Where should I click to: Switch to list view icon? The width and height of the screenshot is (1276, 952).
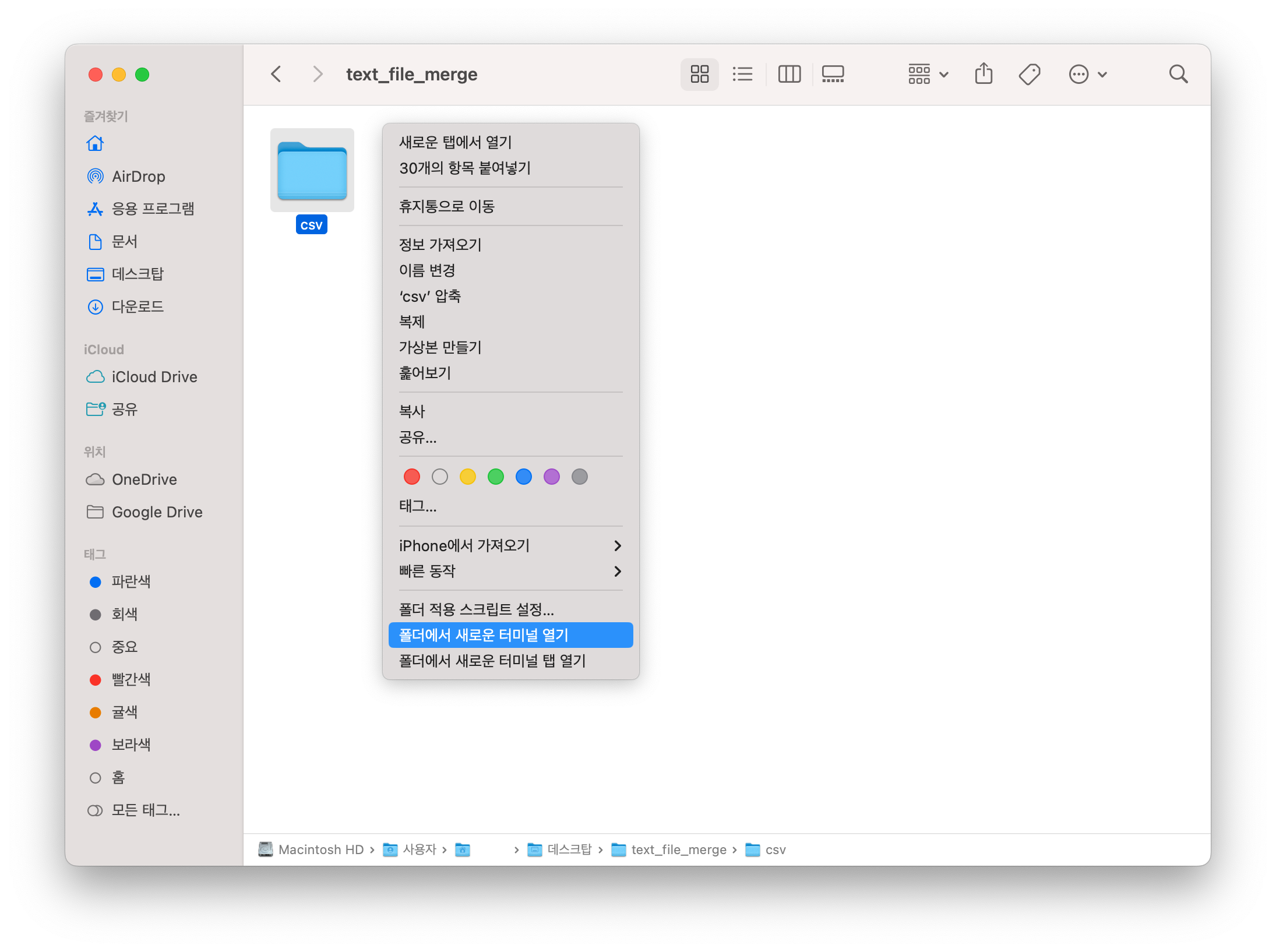coord(742,74)
